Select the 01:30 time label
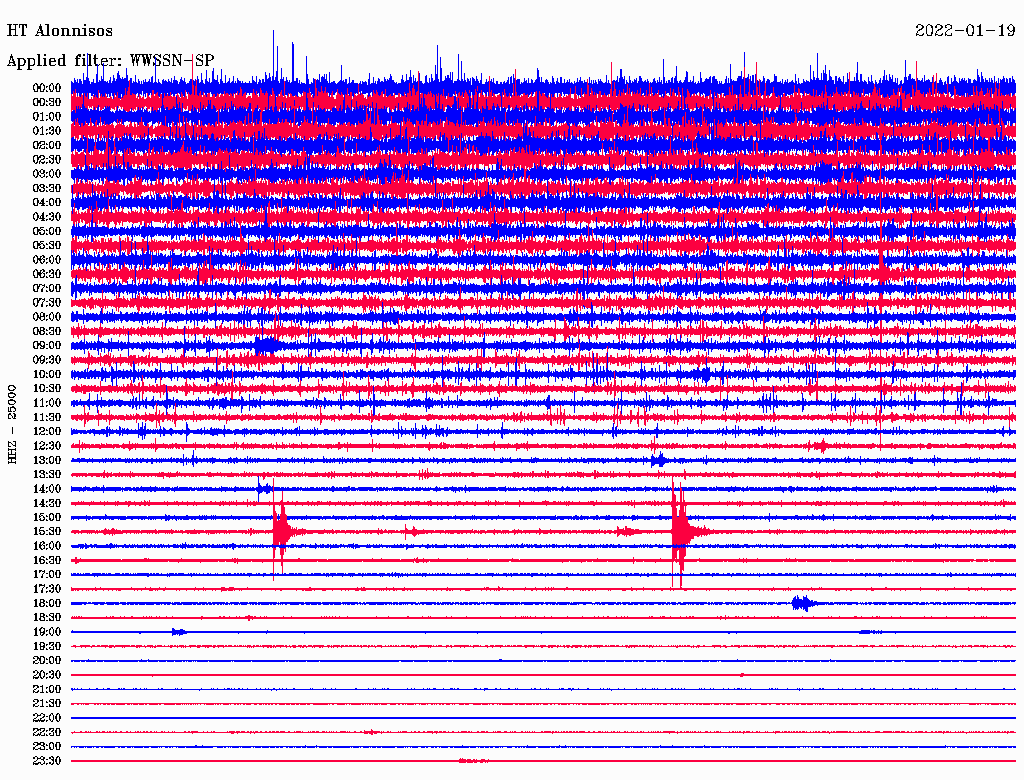1024x780 pixels. (x=47, y=131)
